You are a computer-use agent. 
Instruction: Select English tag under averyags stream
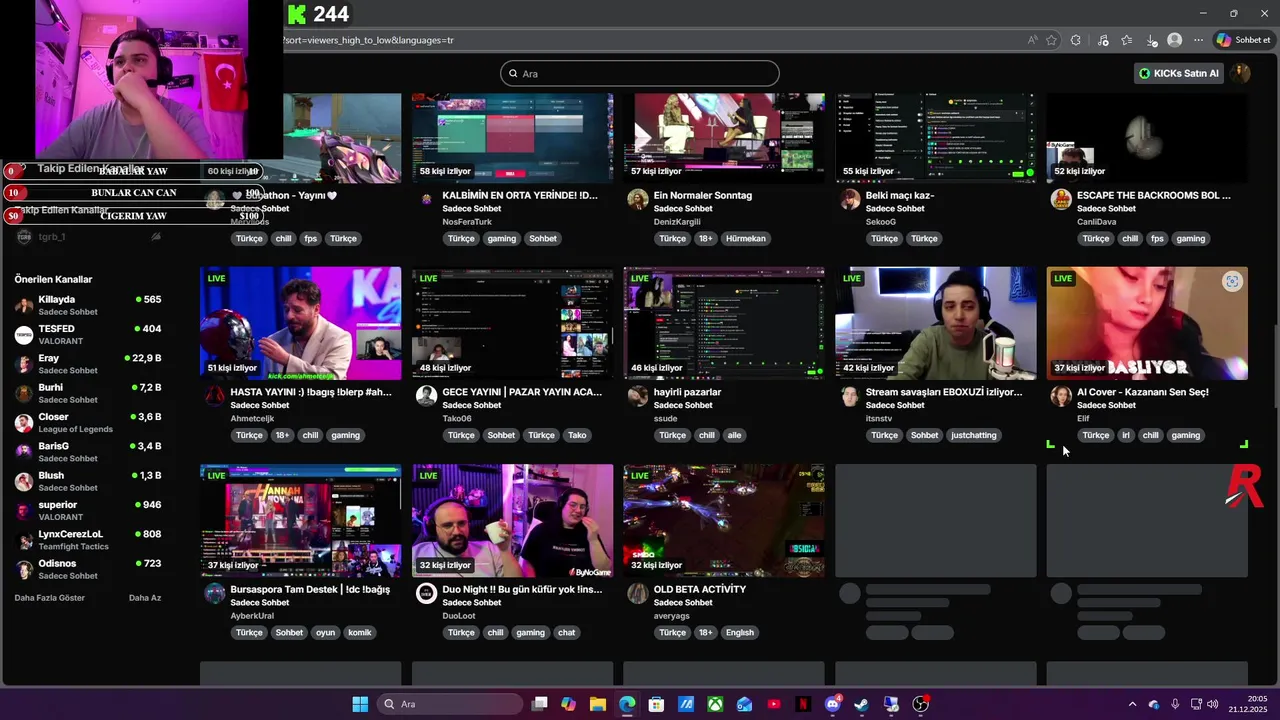coord(740,632)
